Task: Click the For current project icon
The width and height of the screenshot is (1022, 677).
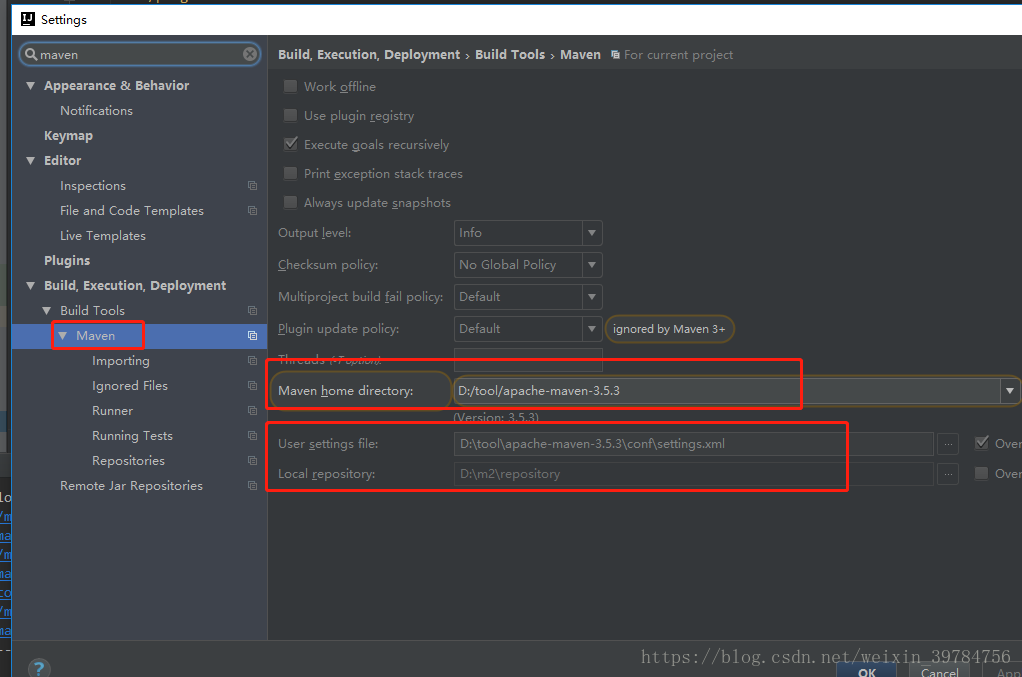Action: click(x=615, y=55)
